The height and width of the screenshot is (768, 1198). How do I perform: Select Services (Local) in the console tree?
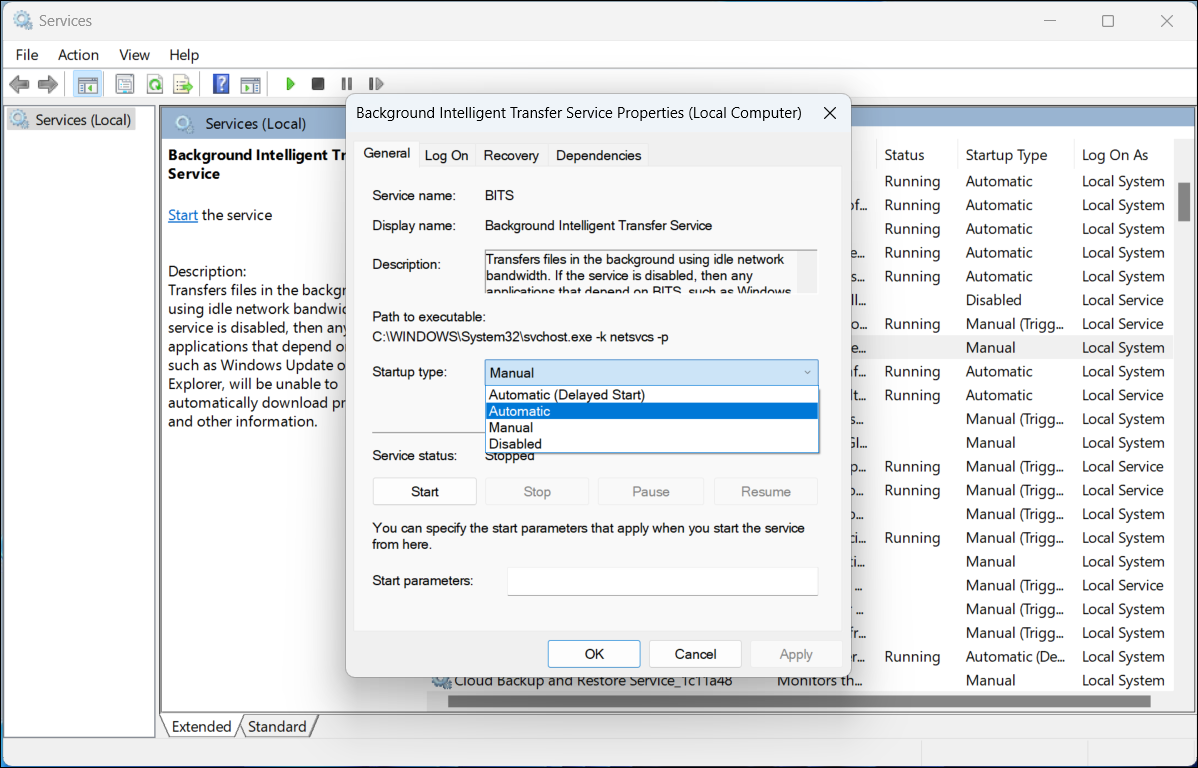click(x=72, y=120)
